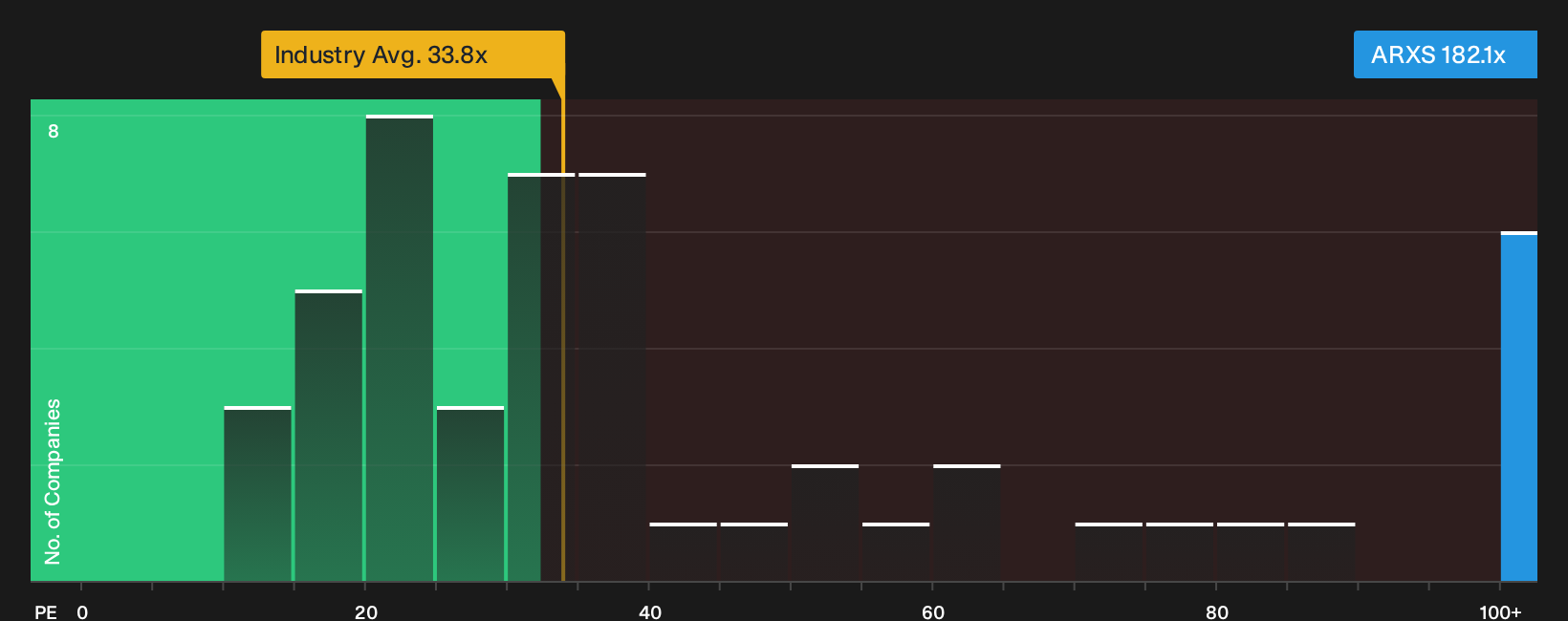Click the histogram bar at PE 35-40
Viewport: 1568px width, 621px height.
pyautogui.click(x=612, y=377)
